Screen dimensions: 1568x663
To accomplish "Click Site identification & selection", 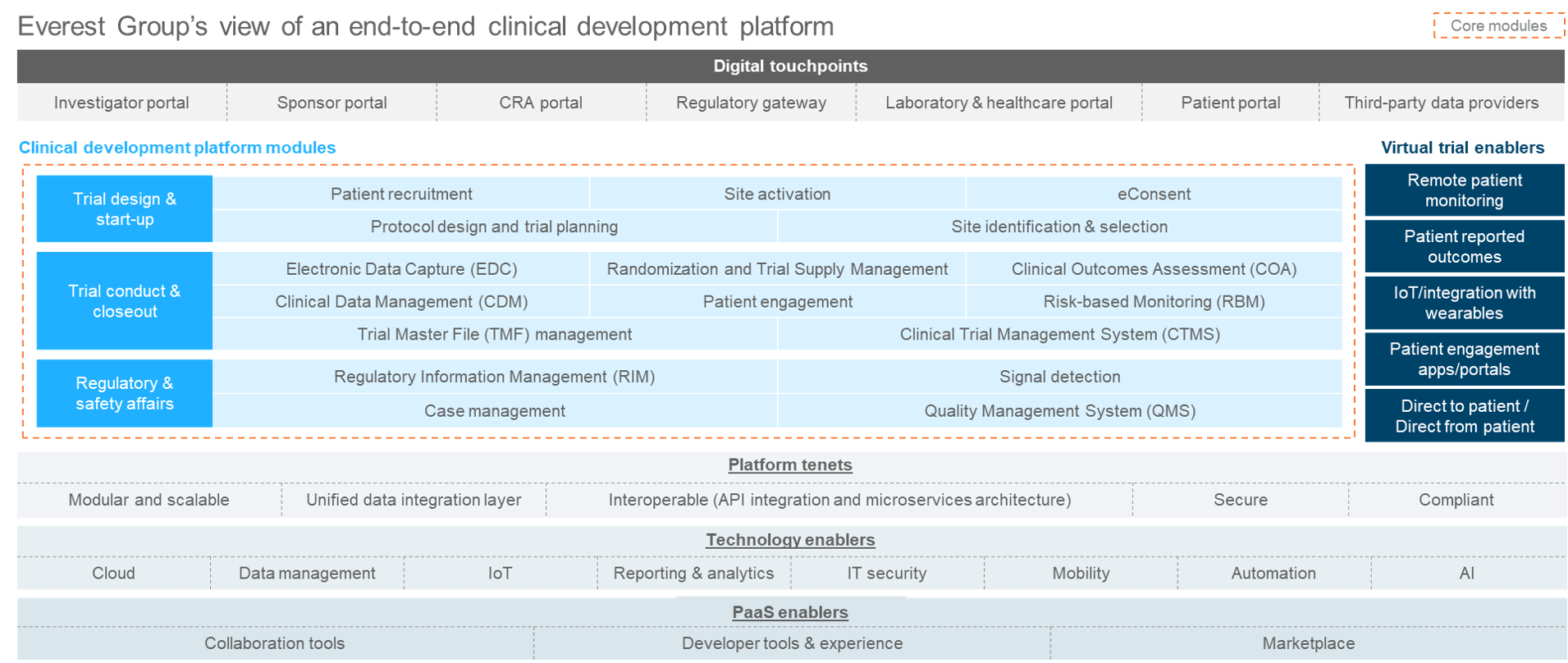I will point(1059,226).
